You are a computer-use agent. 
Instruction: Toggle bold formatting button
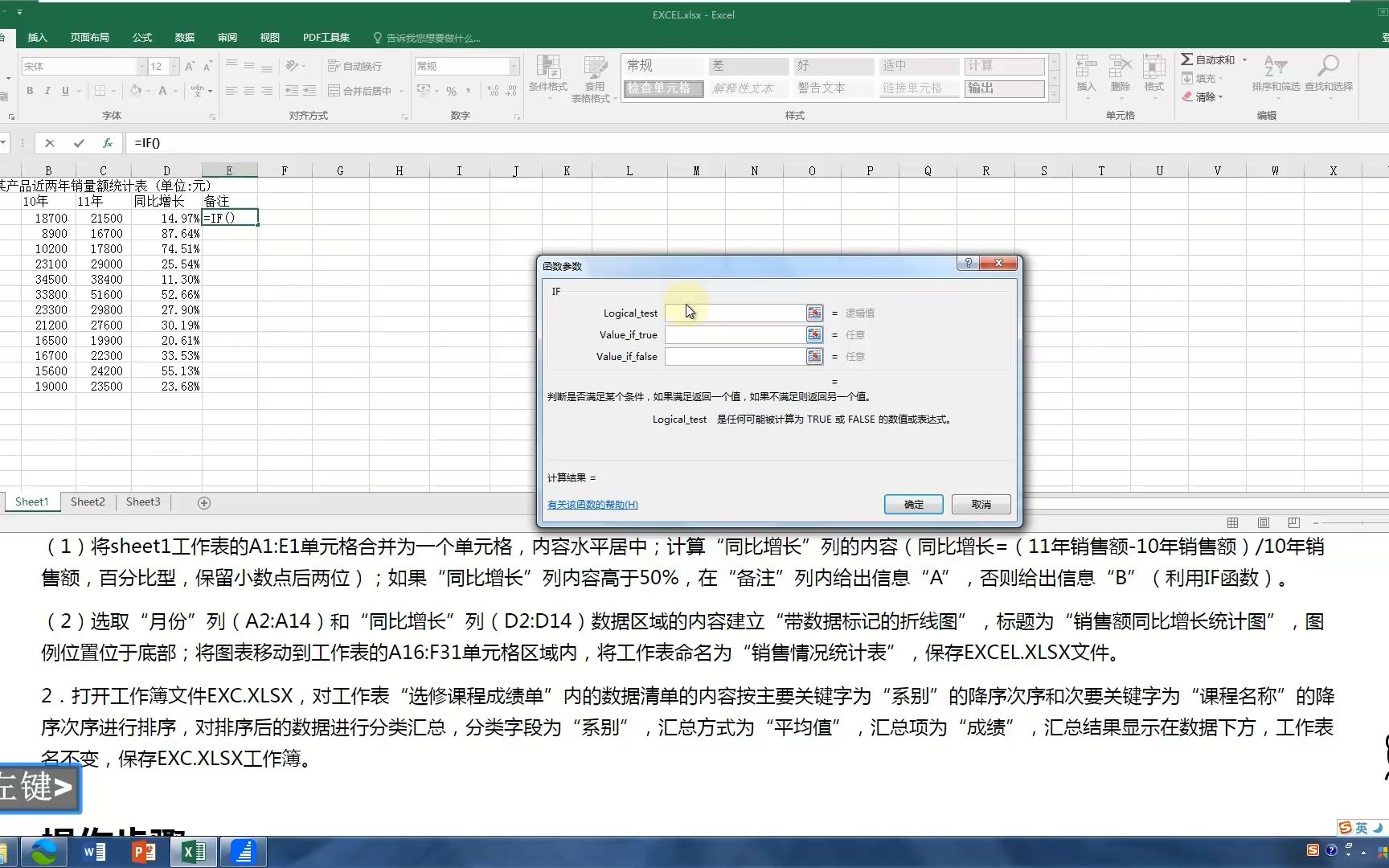tap(30, 91)
